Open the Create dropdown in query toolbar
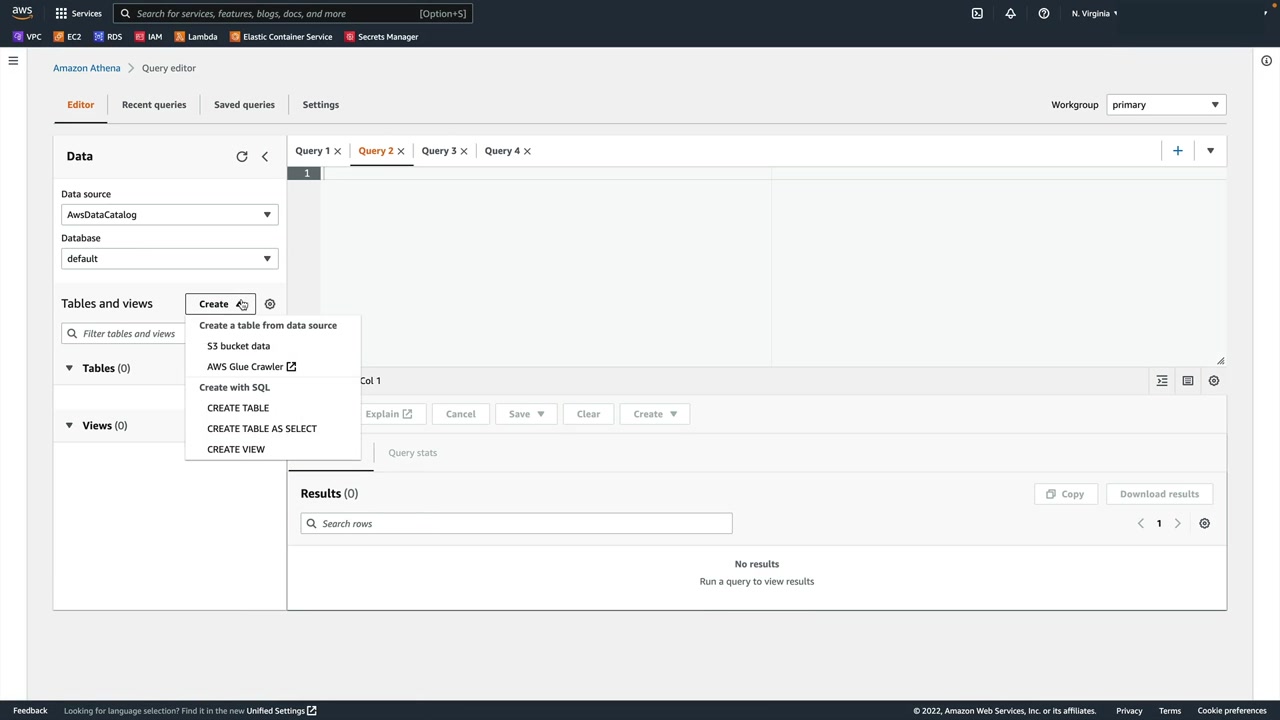Screen dimensions: 1280x720 coord(655,414)
